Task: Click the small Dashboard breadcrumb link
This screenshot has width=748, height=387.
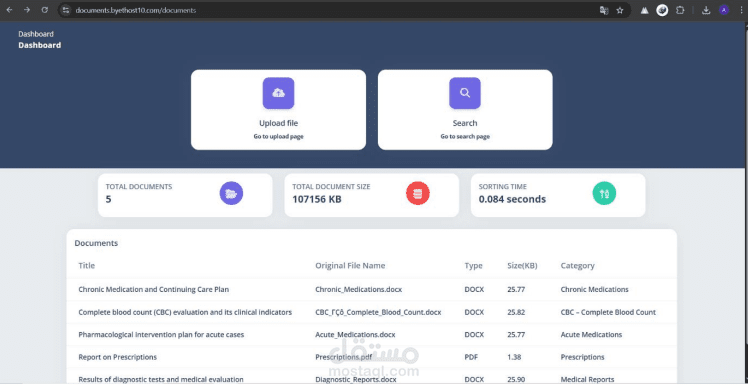Action: click(x=36, y=34)
